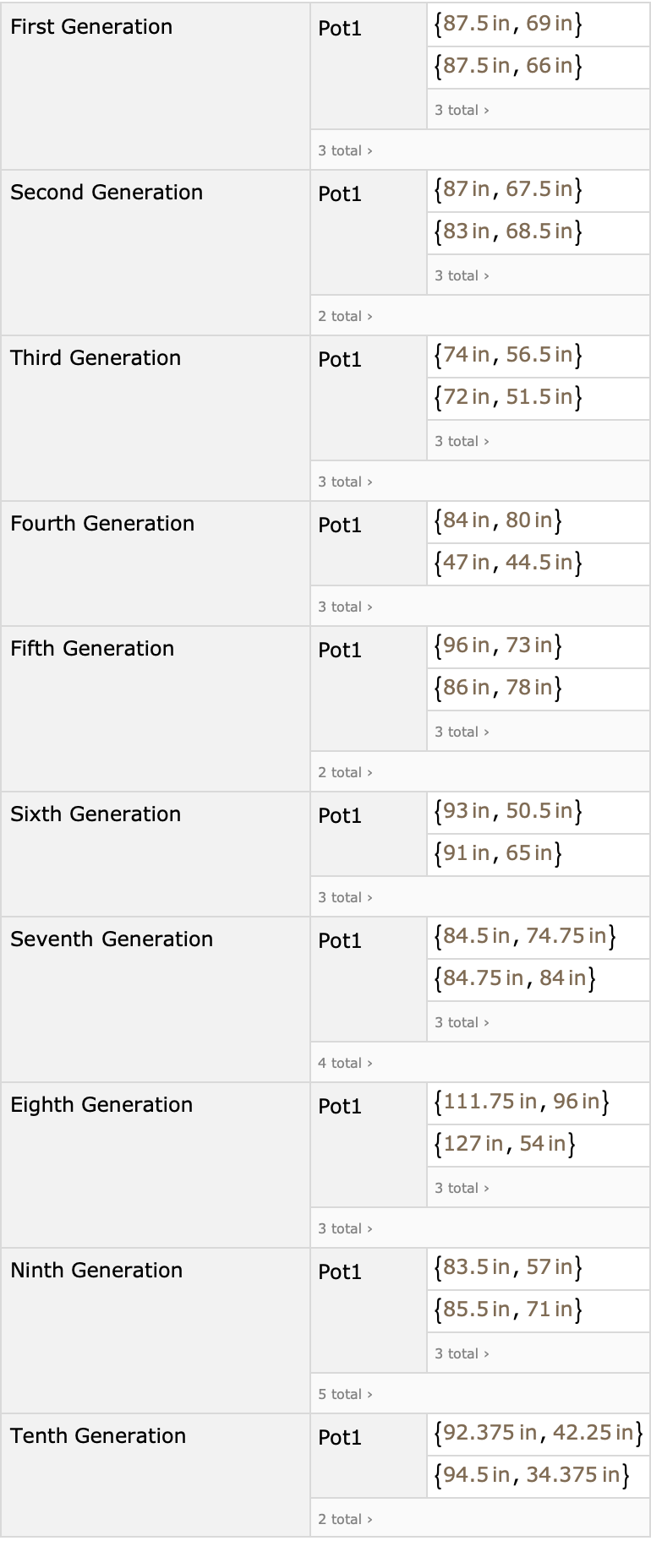Click the {93 in, 50.5 in} value
This screenshot has width=651, height=1568.
tap(507, 811)
